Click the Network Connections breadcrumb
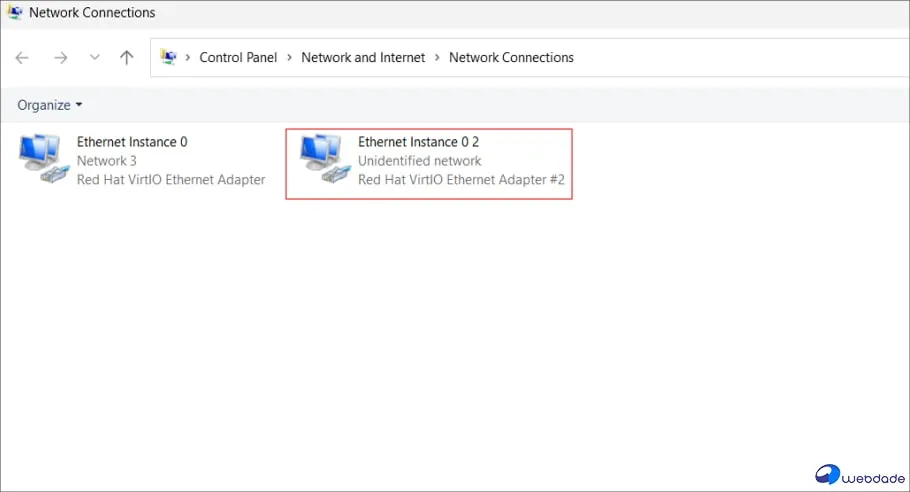Image resolution: width=910 pixels, height=492 pixels. (511, 58)
